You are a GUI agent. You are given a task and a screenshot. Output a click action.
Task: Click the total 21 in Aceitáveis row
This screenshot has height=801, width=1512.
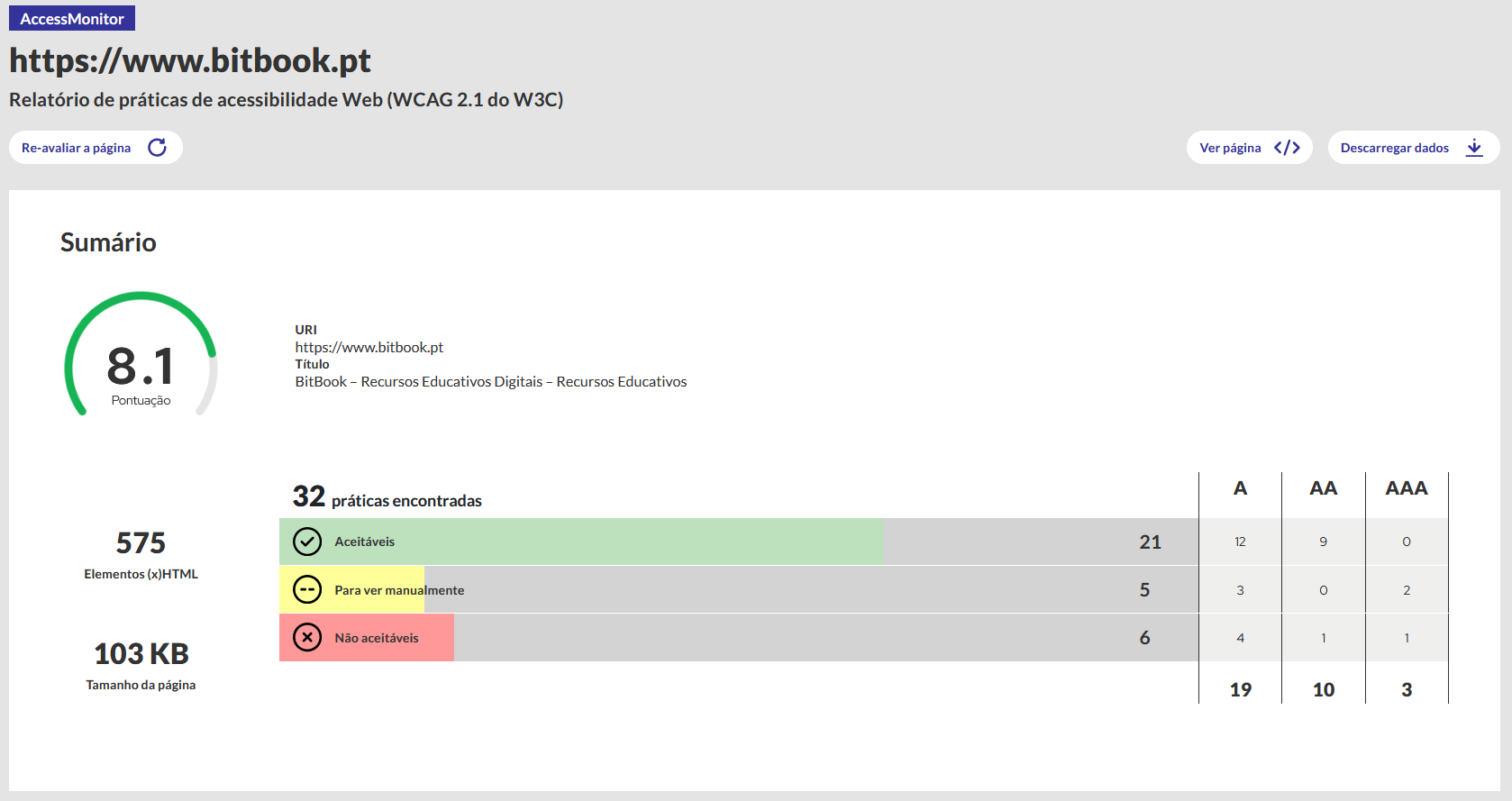(x=1151, y=542)
